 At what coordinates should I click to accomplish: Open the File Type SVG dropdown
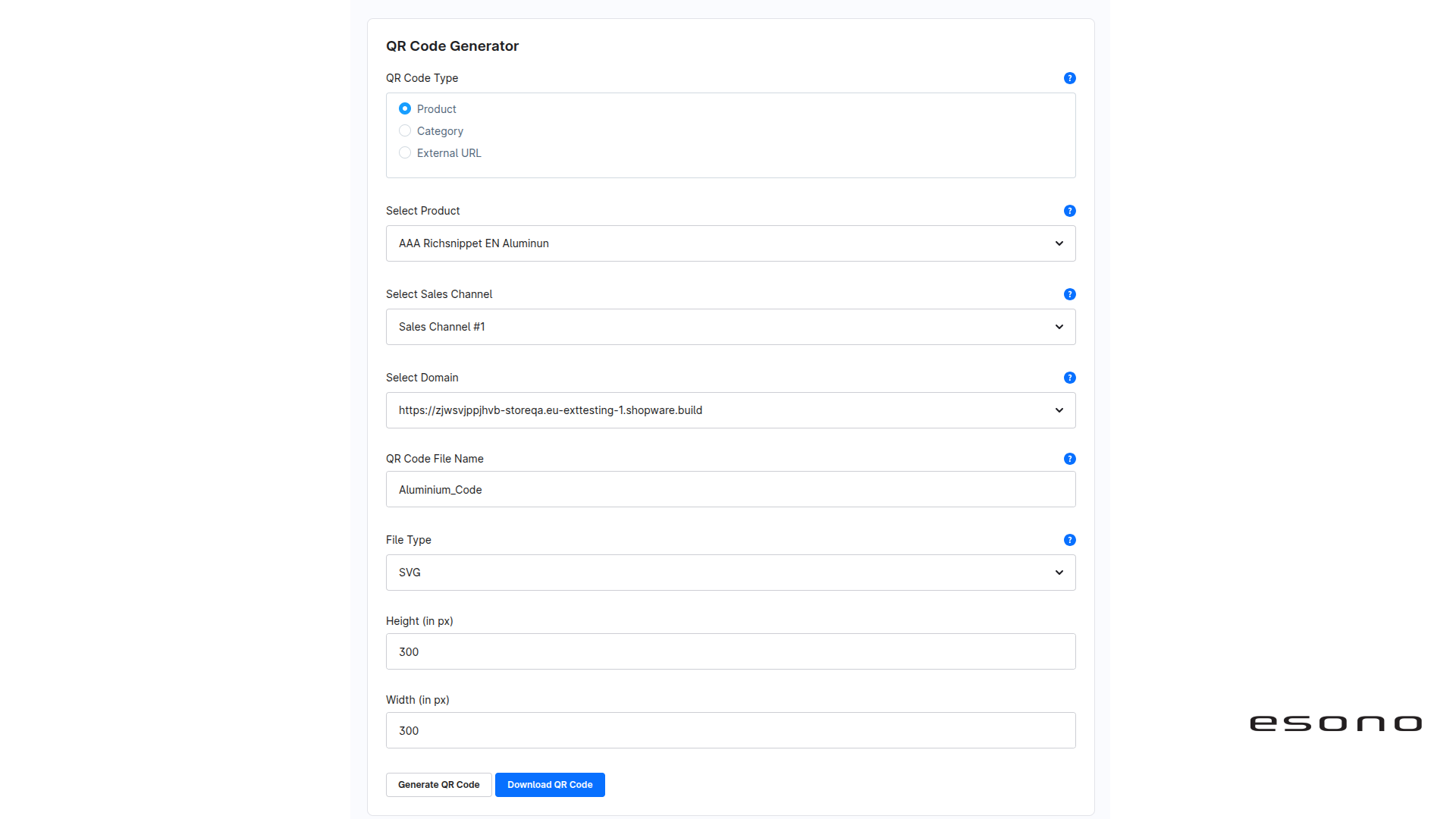[x=730, y=573]
